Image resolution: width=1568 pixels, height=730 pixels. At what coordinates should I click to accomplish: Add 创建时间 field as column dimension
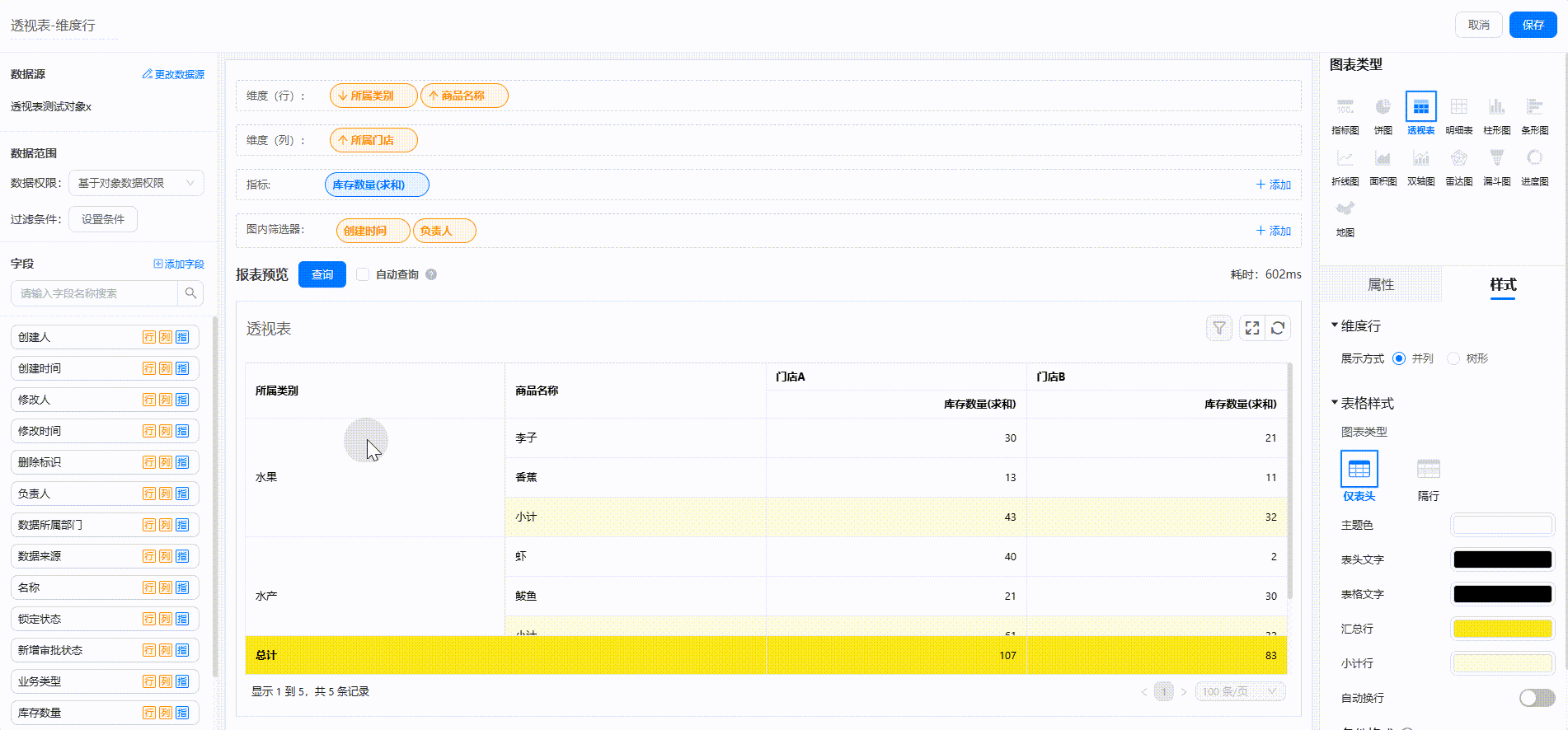coord(166,368)
